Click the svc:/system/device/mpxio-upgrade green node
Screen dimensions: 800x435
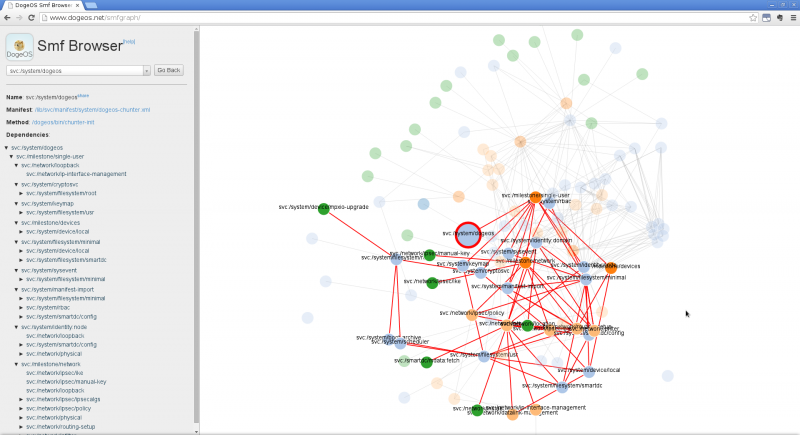[x=323, y=209]
